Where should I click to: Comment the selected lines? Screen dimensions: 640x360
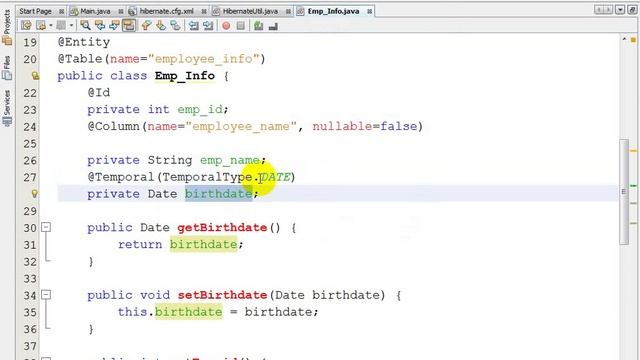tap(258, 26)
